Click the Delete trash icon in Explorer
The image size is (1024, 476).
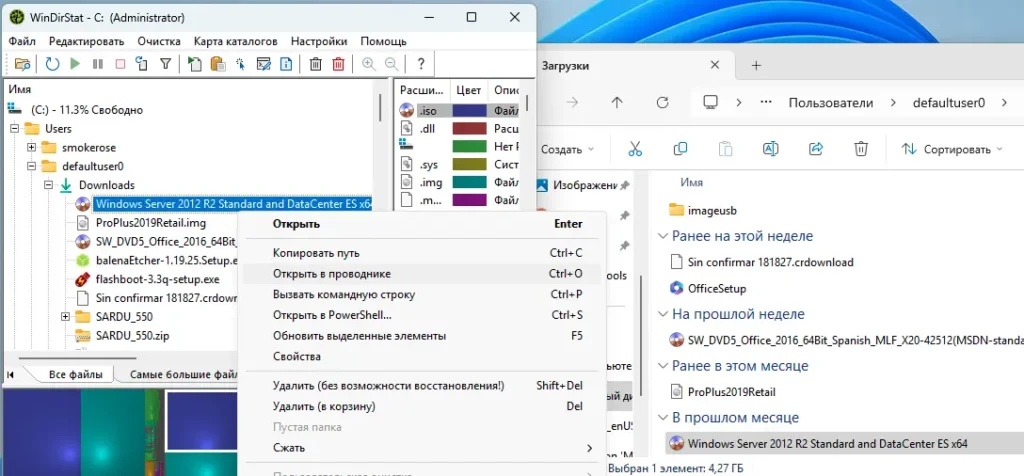pos(861,149)
